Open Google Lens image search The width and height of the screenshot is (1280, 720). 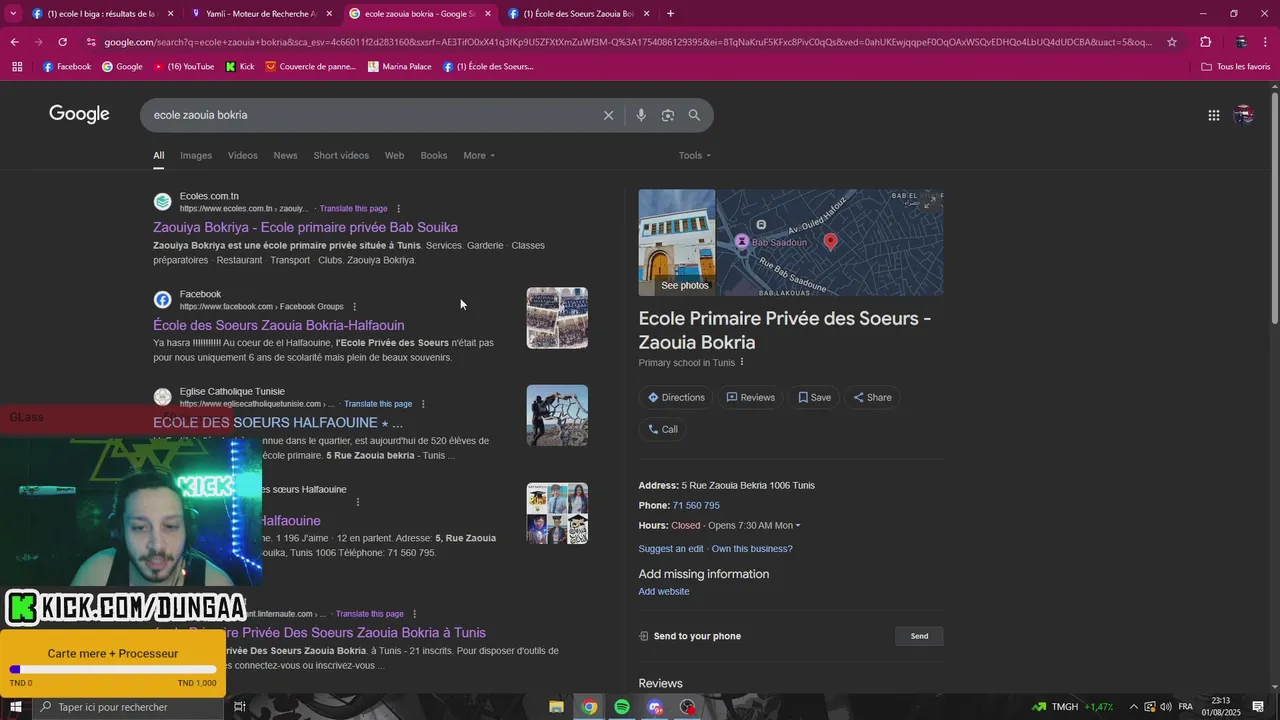click(668, 115)
